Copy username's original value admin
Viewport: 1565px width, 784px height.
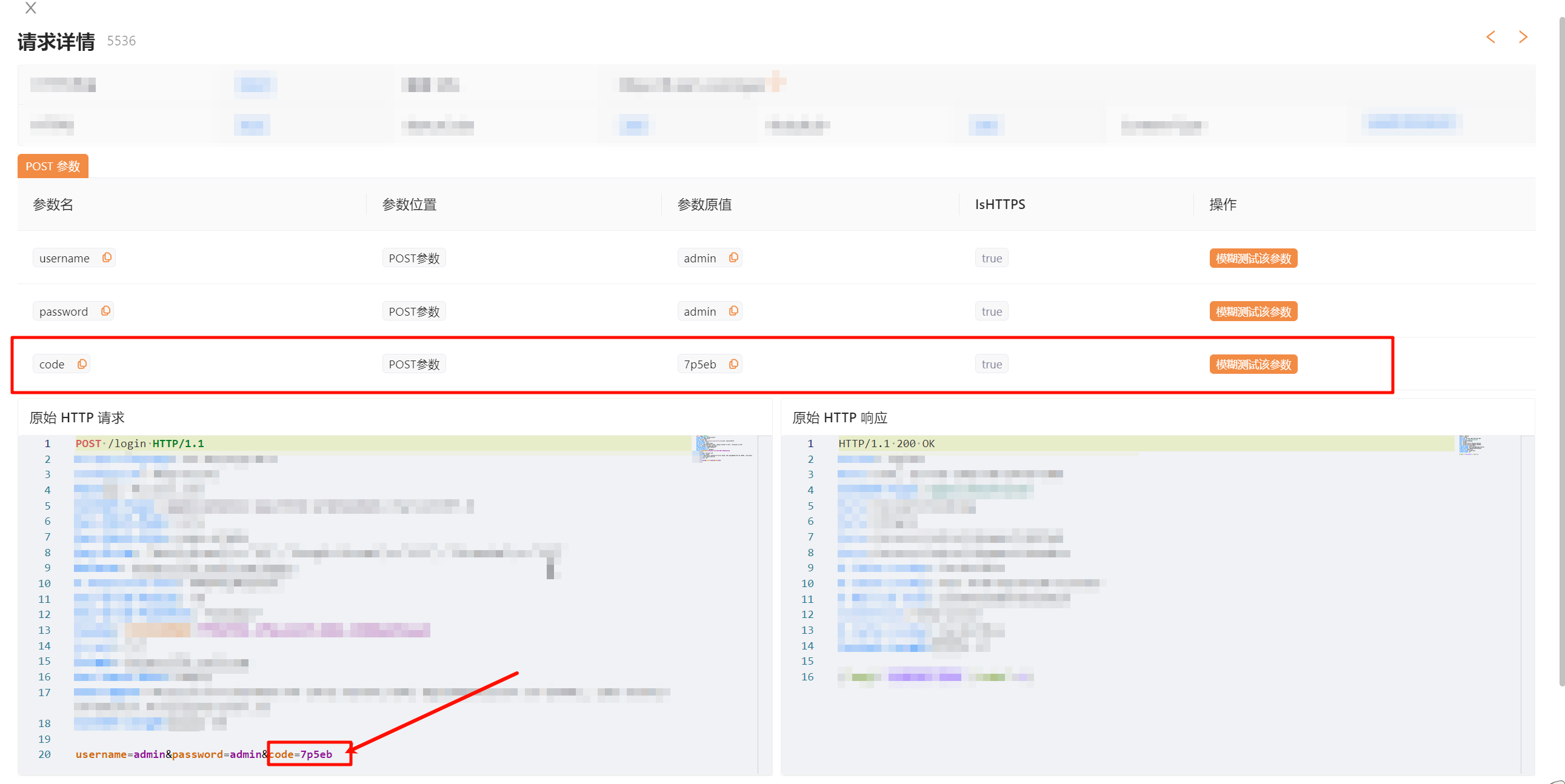tap(733, 257)
